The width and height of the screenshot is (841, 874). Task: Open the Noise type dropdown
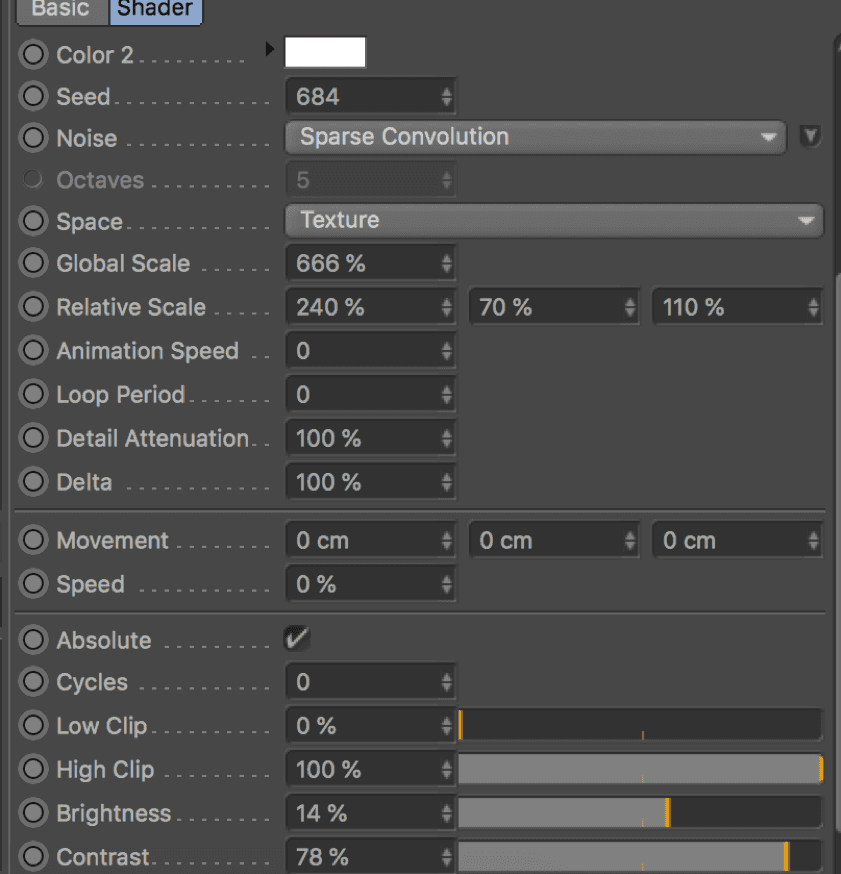tap(534, 137)
